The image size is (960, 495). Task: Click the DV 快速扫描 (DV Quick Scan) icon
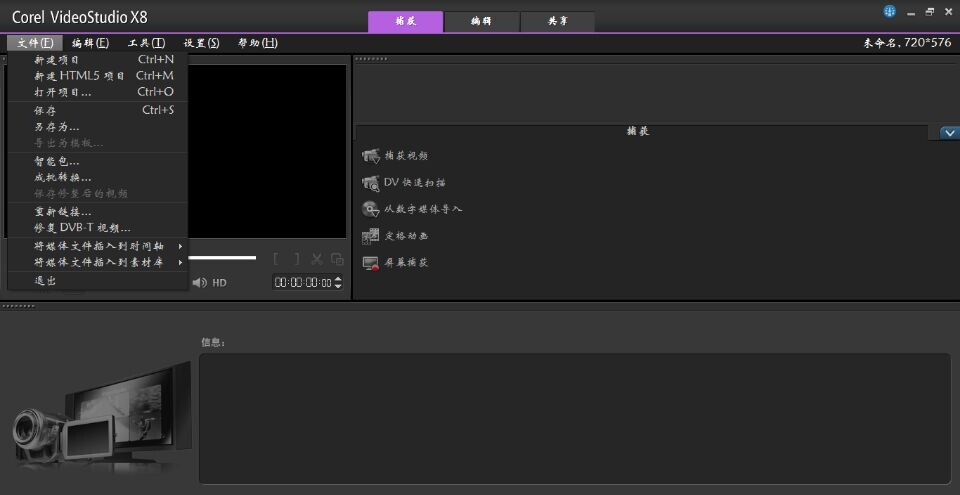pos(371,183)
